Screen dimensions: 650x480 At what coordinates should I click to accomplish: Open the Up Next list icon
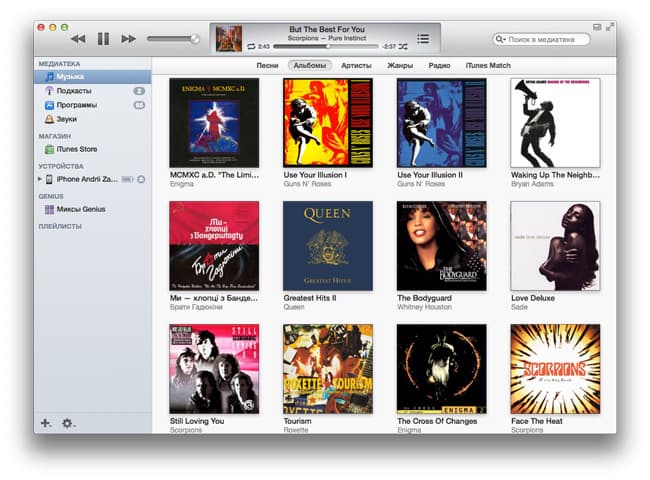(423, 39)
